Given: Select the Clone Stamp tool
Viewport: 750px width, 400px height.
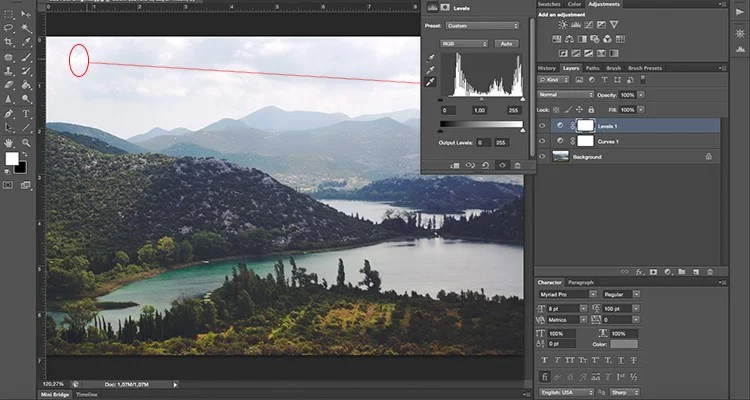Looking at the screenshot, I should (9, 71).
